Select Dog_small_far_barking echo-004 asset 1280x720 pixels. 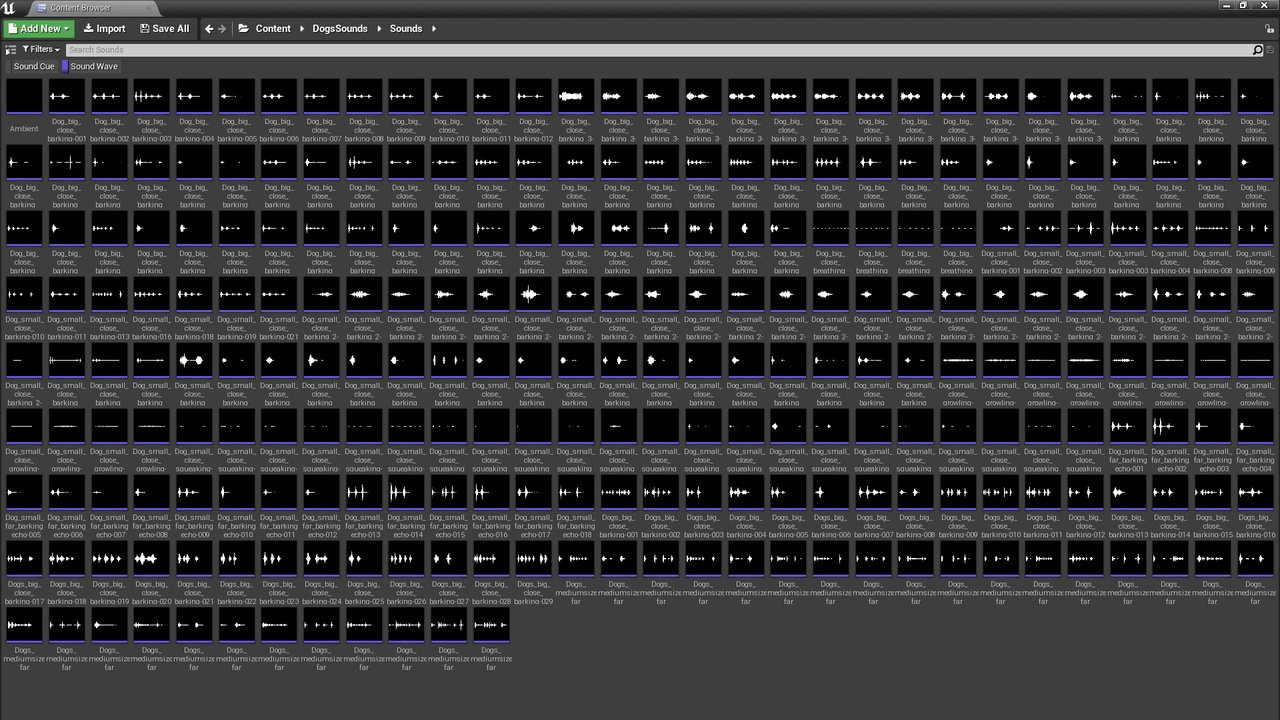coord(1255,438)
